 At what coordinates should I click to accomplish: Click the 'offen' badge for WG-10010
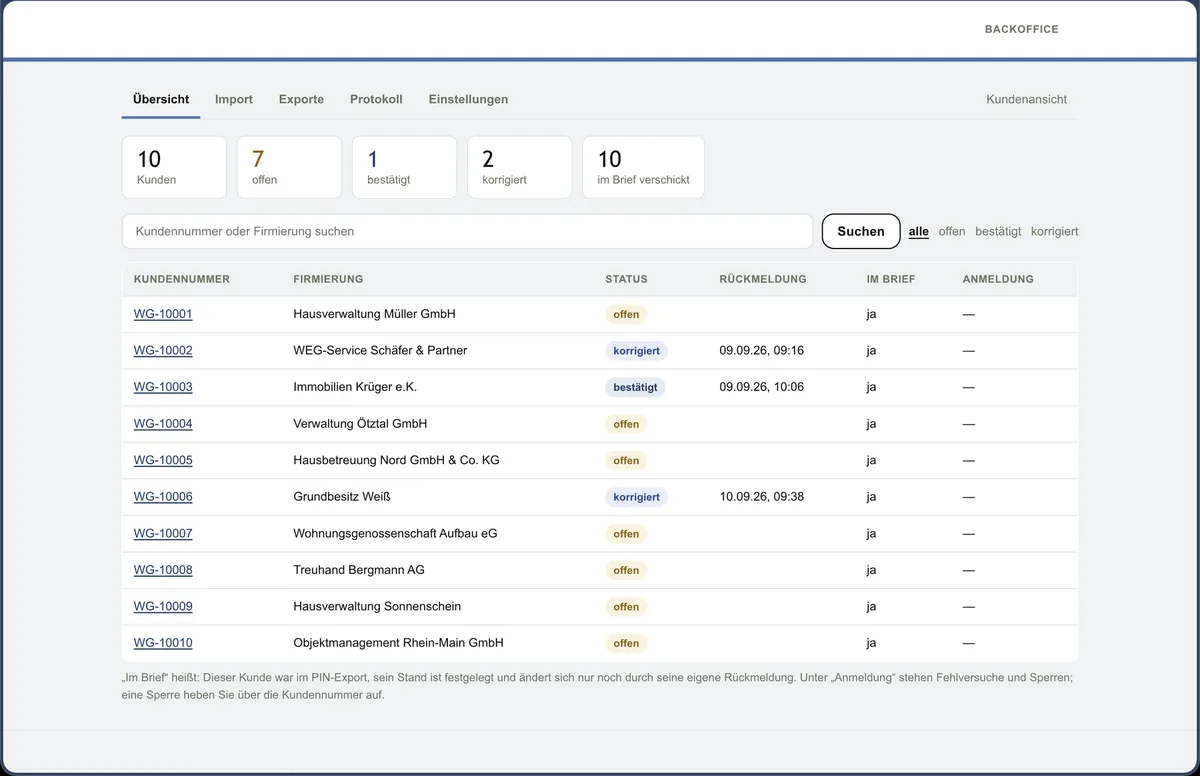coord(626,643)
